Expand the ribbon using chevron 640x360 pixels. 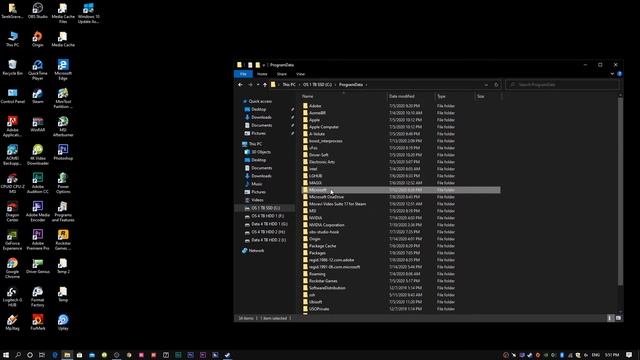coord(612,74)
